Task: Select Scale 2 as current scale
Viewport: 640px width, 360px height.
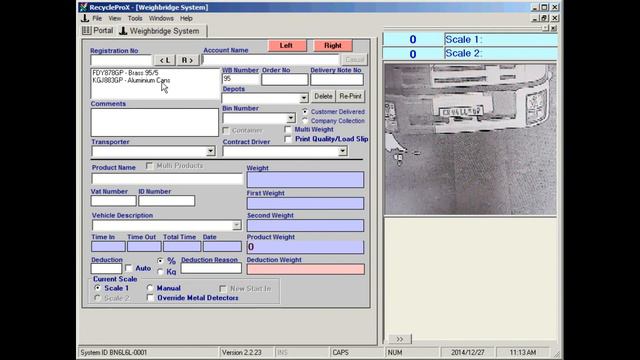Action: tap(98, 298)
